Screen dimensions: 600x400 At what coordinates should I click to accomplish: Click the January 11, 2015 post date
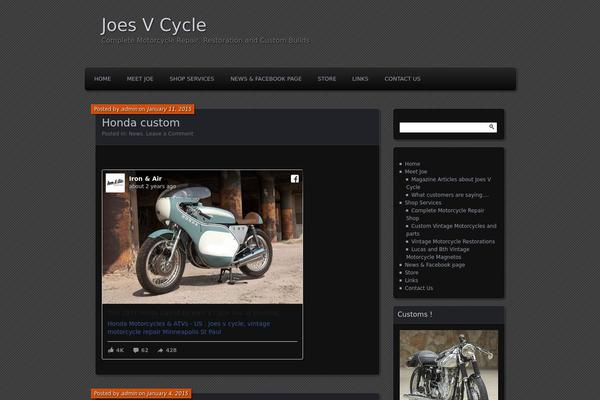click(169, 109)
